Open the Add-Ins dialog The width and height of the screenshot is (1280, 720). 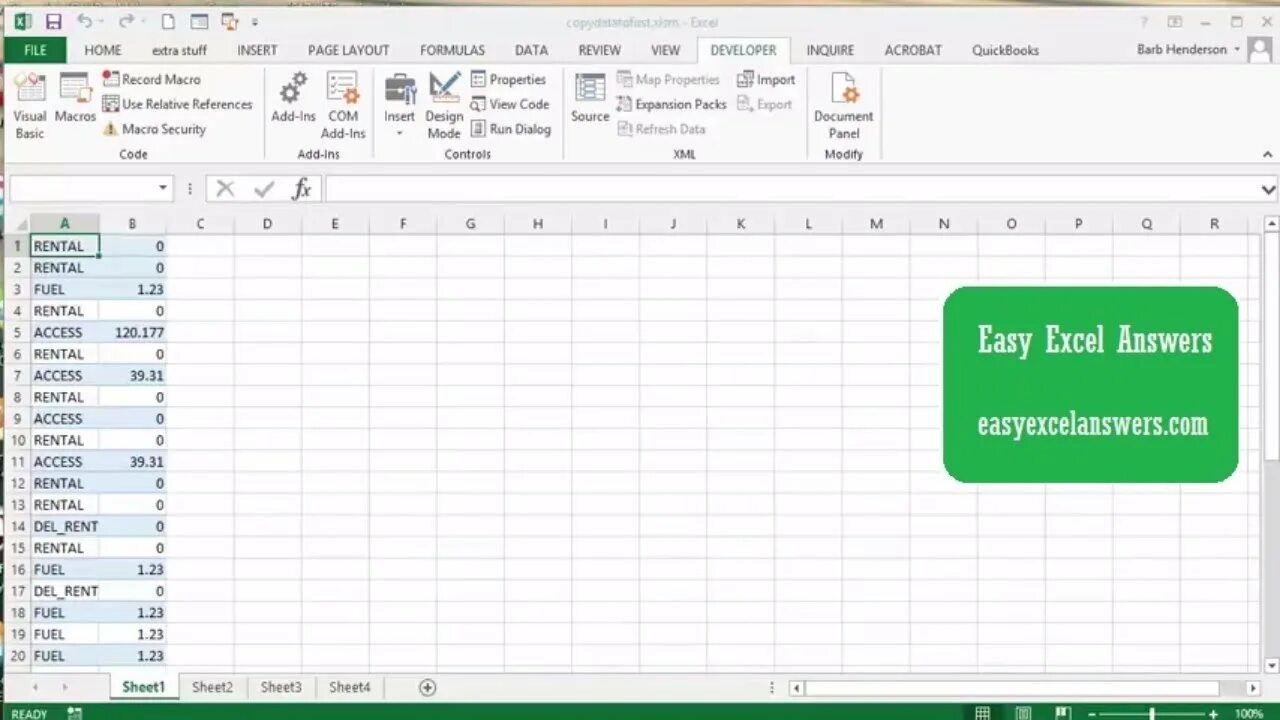coord(293,99)
